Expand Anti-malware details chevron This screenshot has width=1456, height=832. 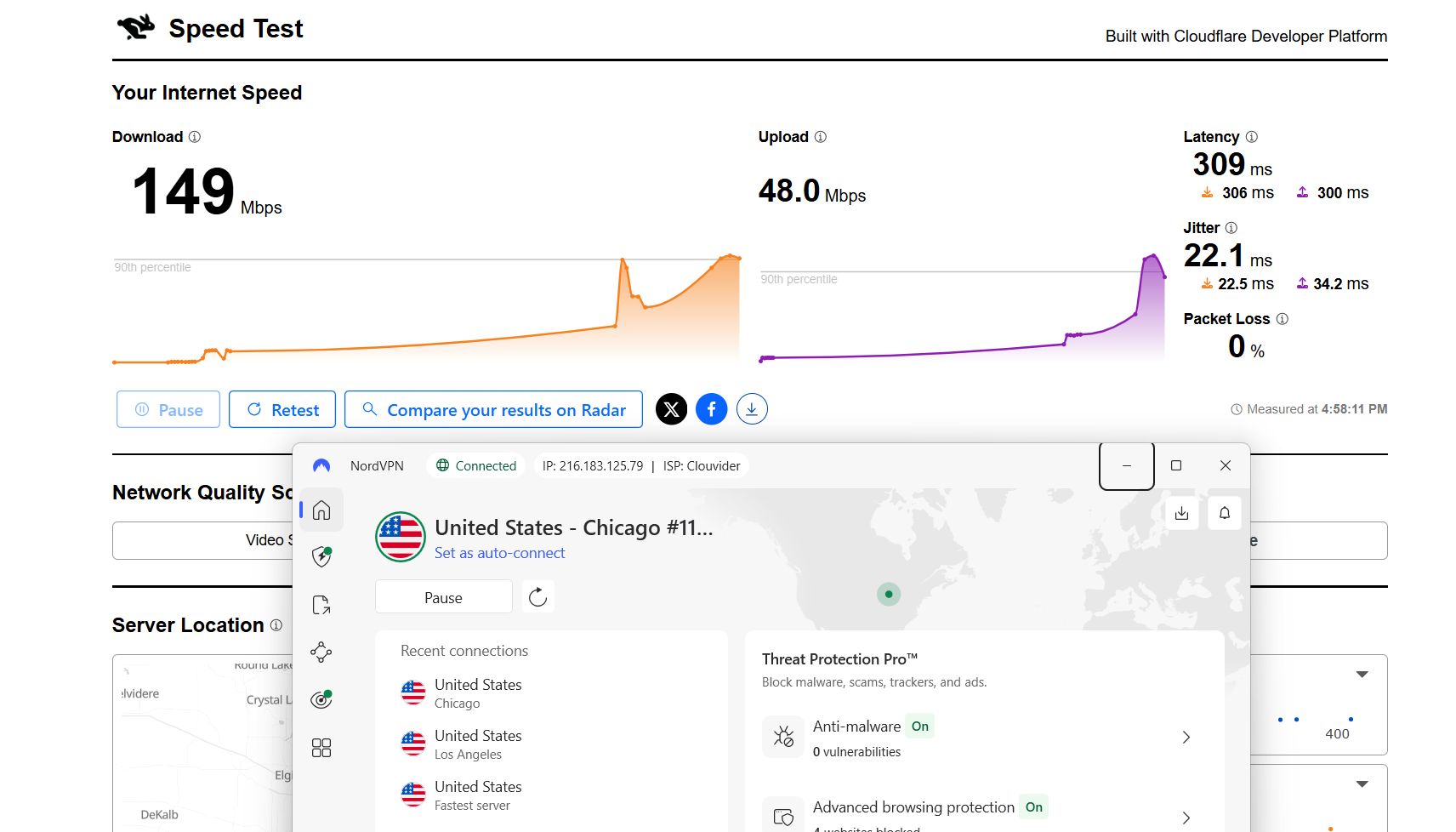tap(1186, 738)
